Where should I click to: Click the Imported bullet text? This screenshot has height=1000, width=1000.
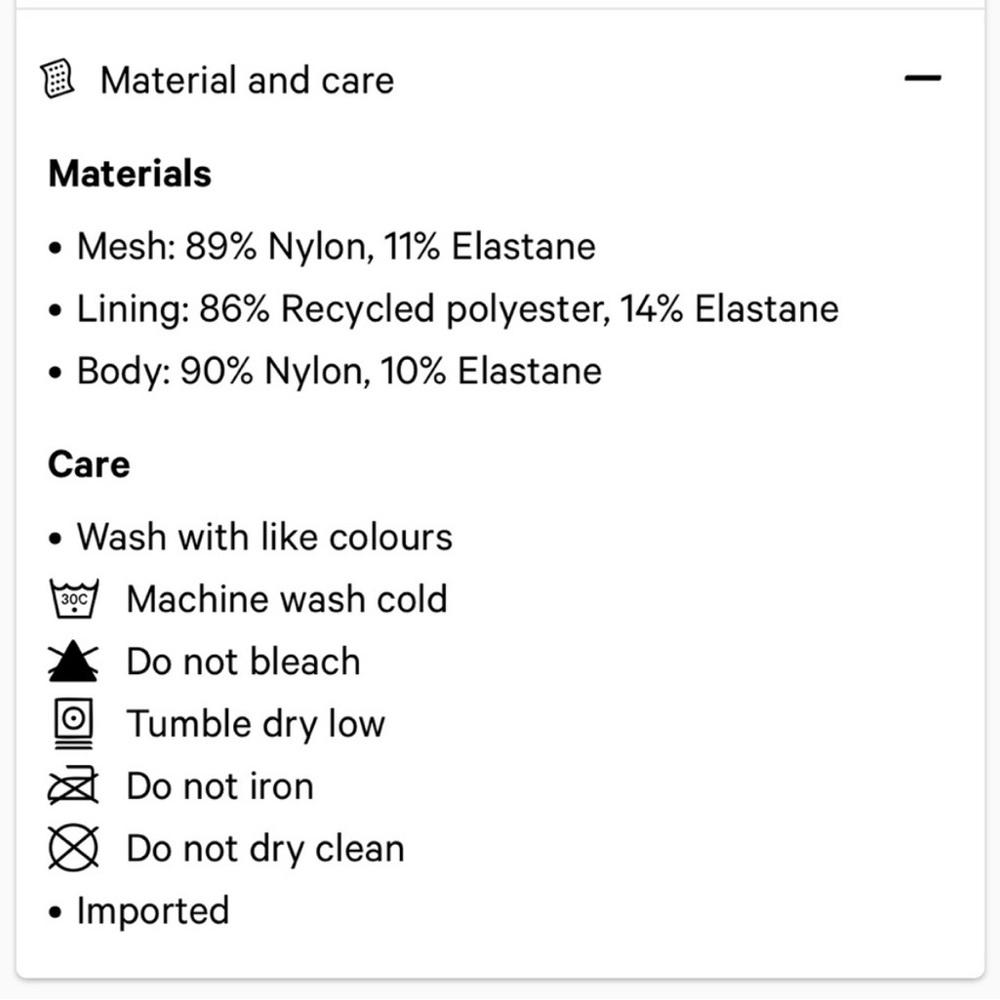click(153, 911)
